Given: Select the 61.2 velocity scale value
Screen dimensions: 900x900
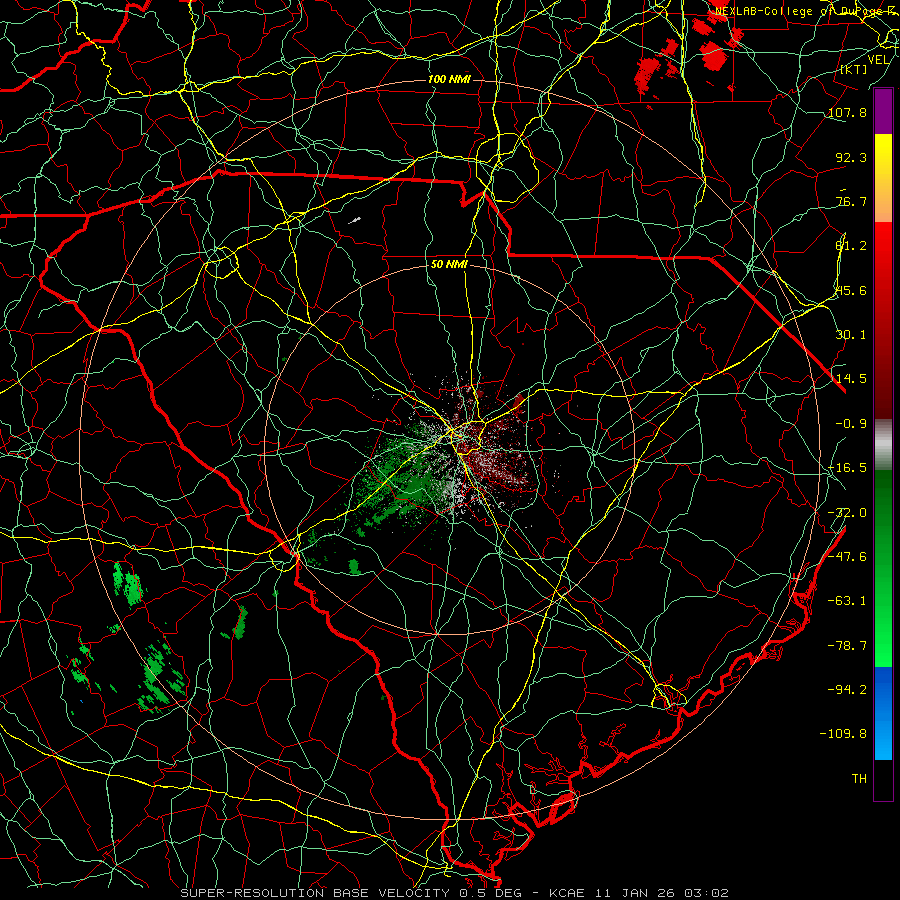Looking at the screenshot, I should (851, 246).
